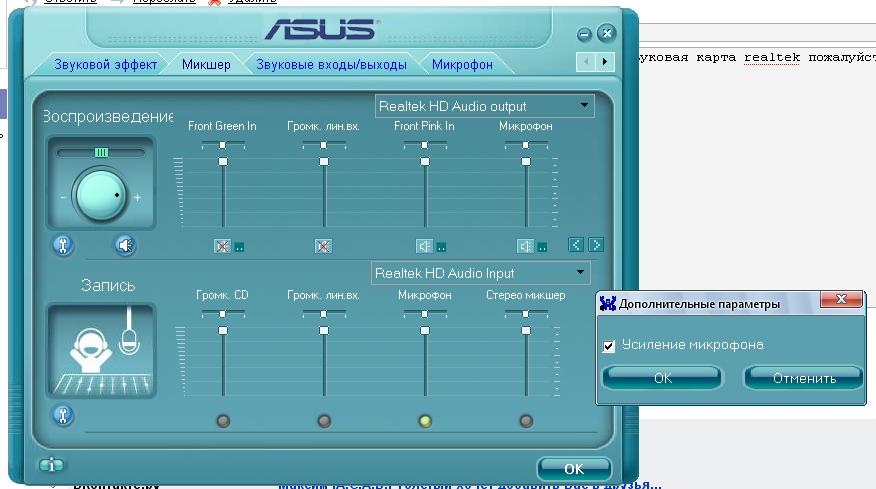Open playback Микрофон advanced options square

coord(542,246)
